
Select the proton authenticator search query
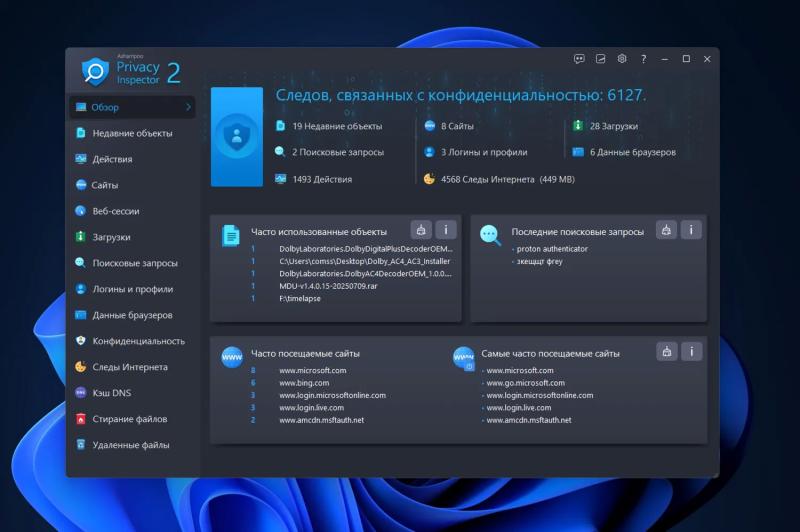click(552, 249)
